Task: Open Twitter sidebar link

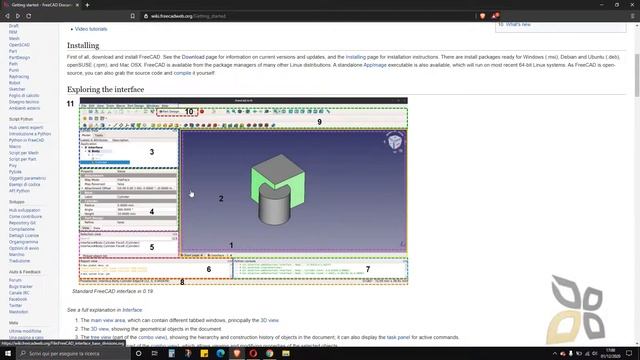Action: pyautogui.click(x=16, y=305)
